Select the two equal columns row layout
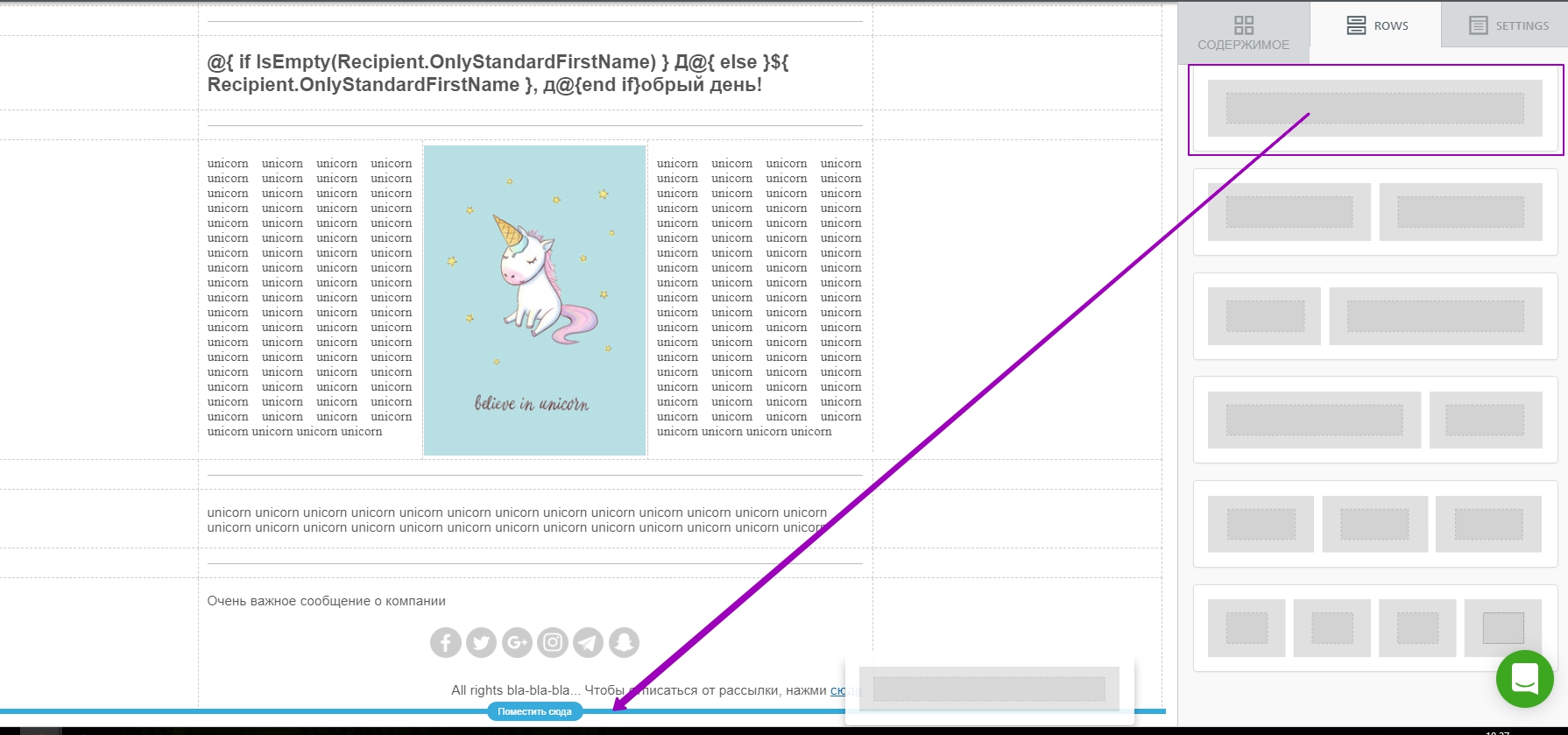Image resolution: width=1568 pixels, height=735 pixels. [1375, 212]
